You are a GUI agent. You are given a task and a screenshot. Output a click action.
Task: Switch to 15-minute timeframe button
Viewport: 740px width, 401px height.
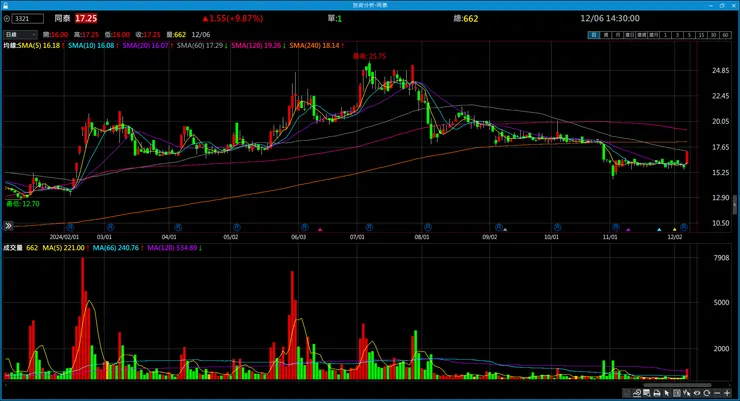pyautogui.click(x=701, y=35)
